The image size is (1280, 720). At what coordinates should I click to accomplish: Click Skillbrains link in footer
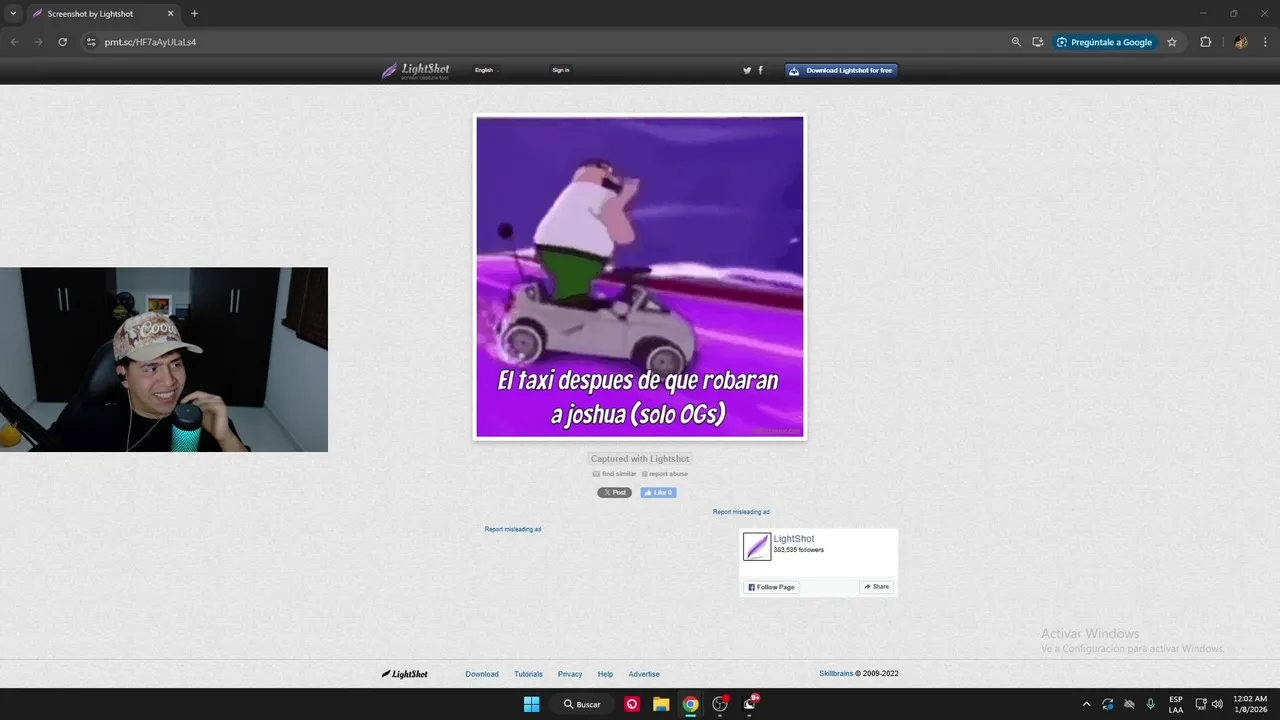(x=836, y=674)
